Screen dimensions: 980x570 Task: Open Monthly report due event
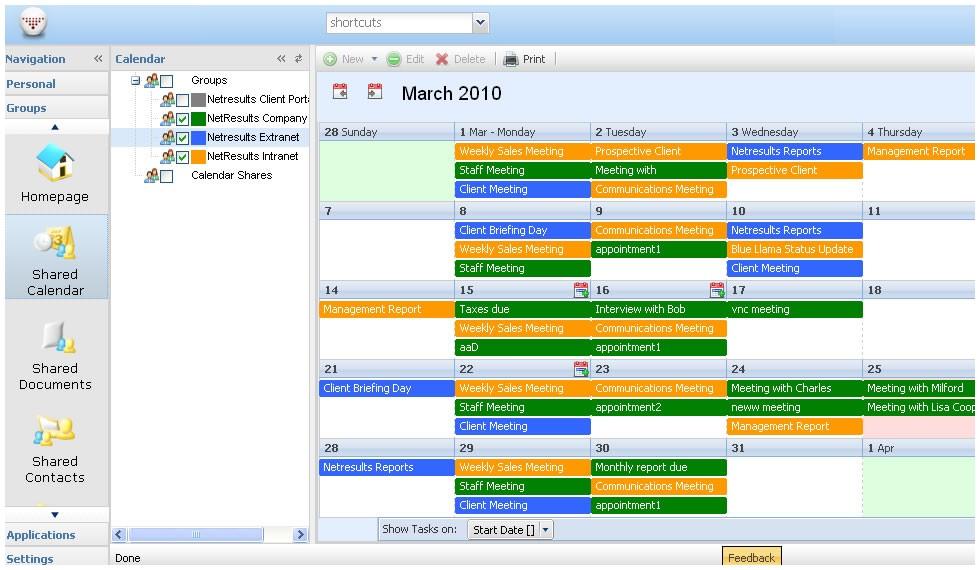[659, 468]
